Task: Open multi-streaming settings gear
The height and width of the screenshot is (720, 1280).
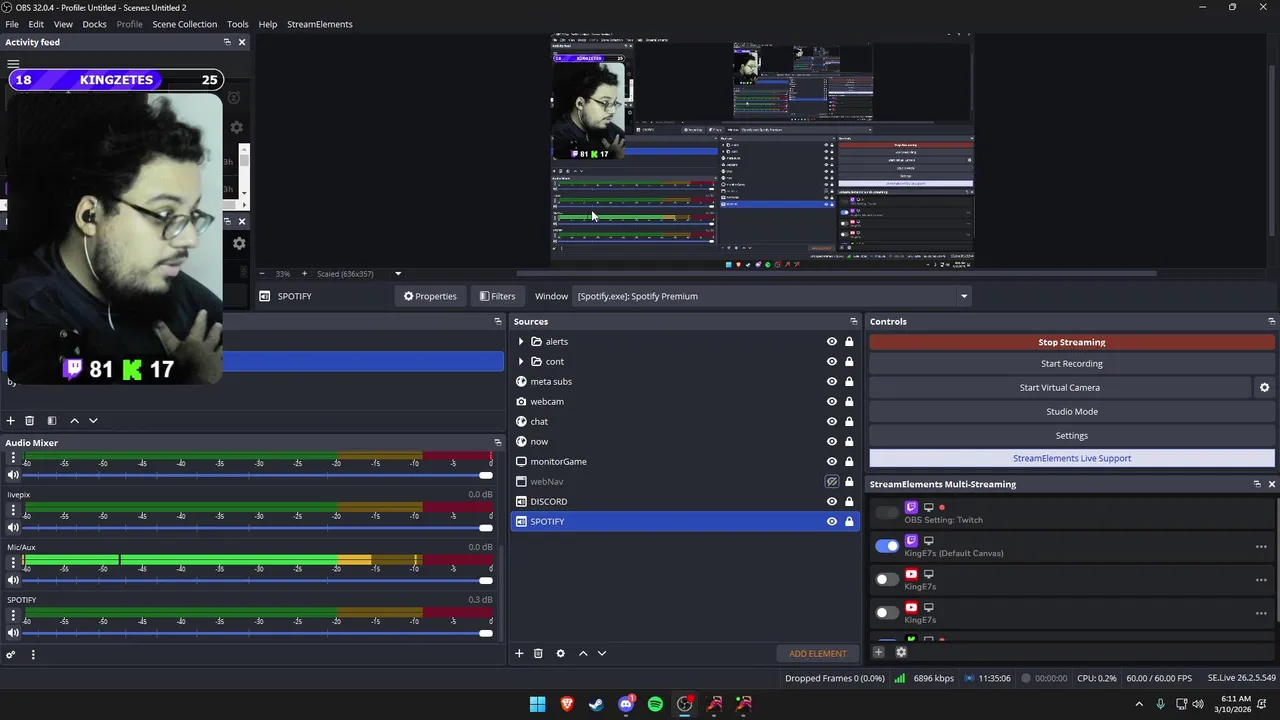Action: [901, 652]
